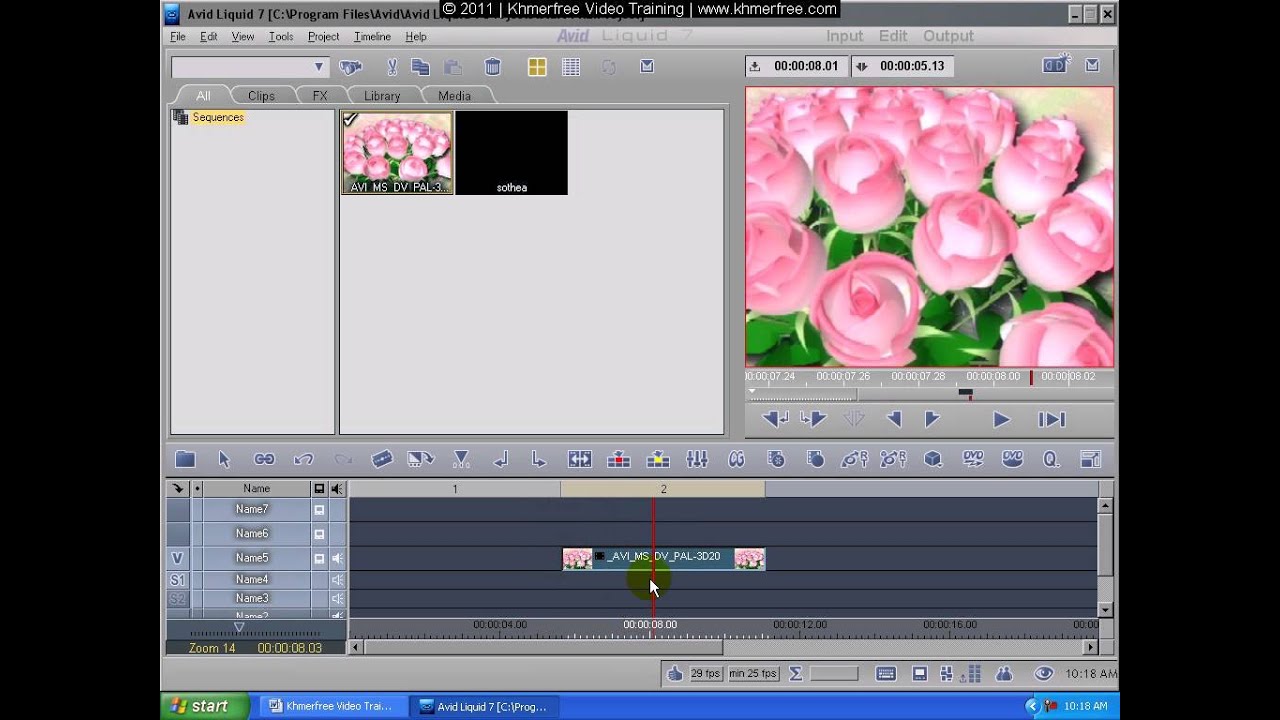Click the Input mode button

[844, 36]
